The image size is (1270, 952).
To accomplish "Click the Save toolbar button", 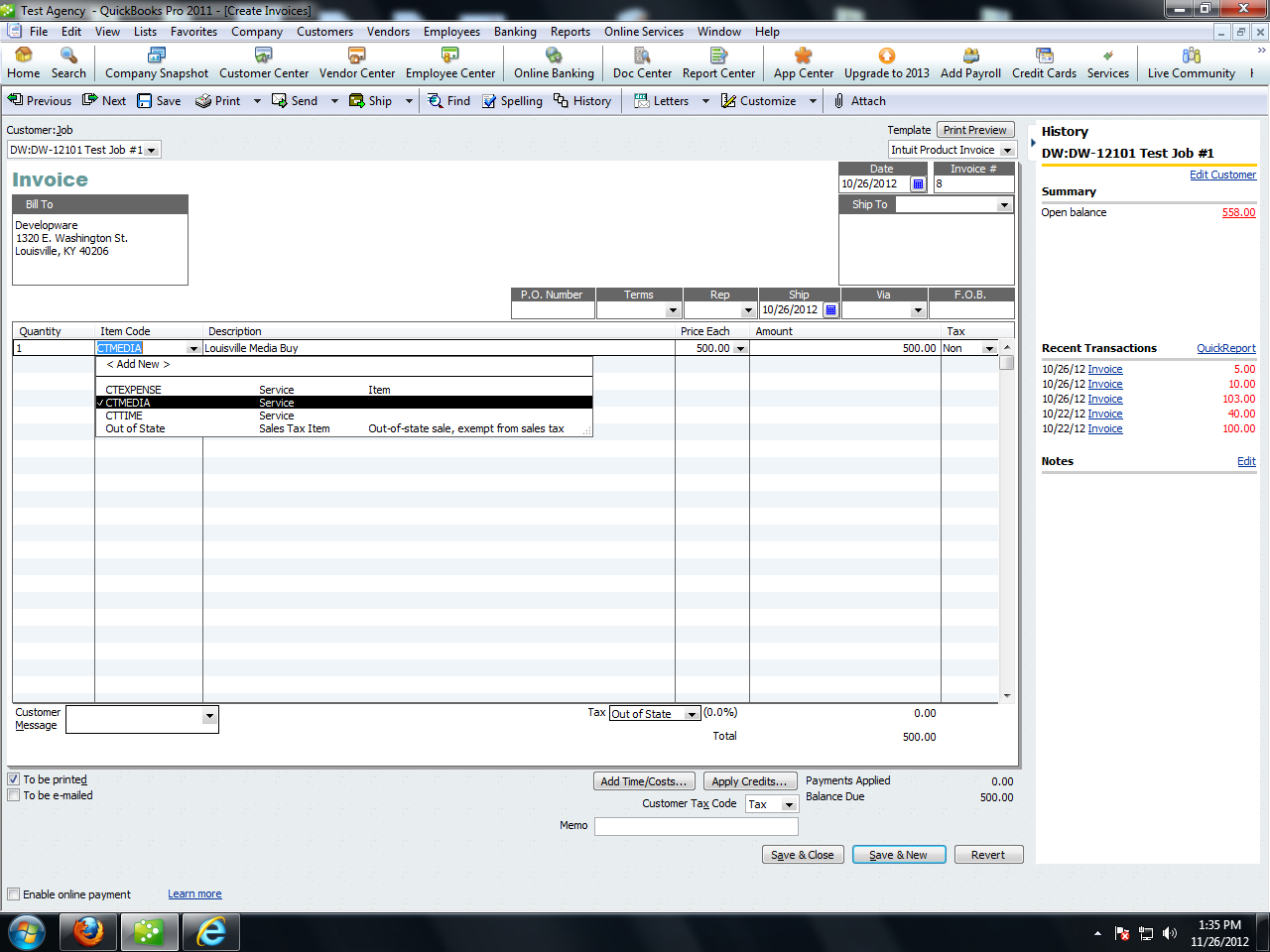I will click(x=159, y=100).
